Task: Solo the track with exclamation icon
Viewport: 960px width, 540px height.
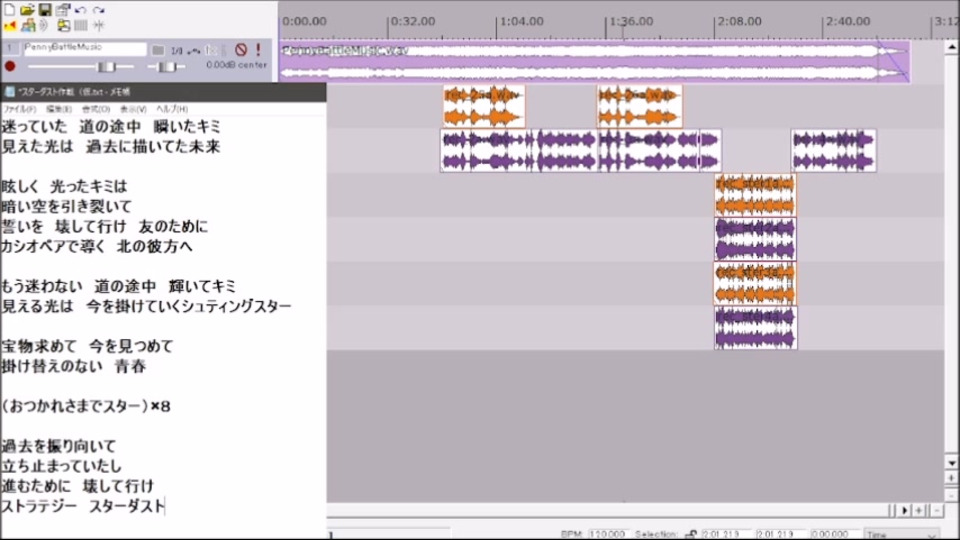Action: click(x=258, y=50)
